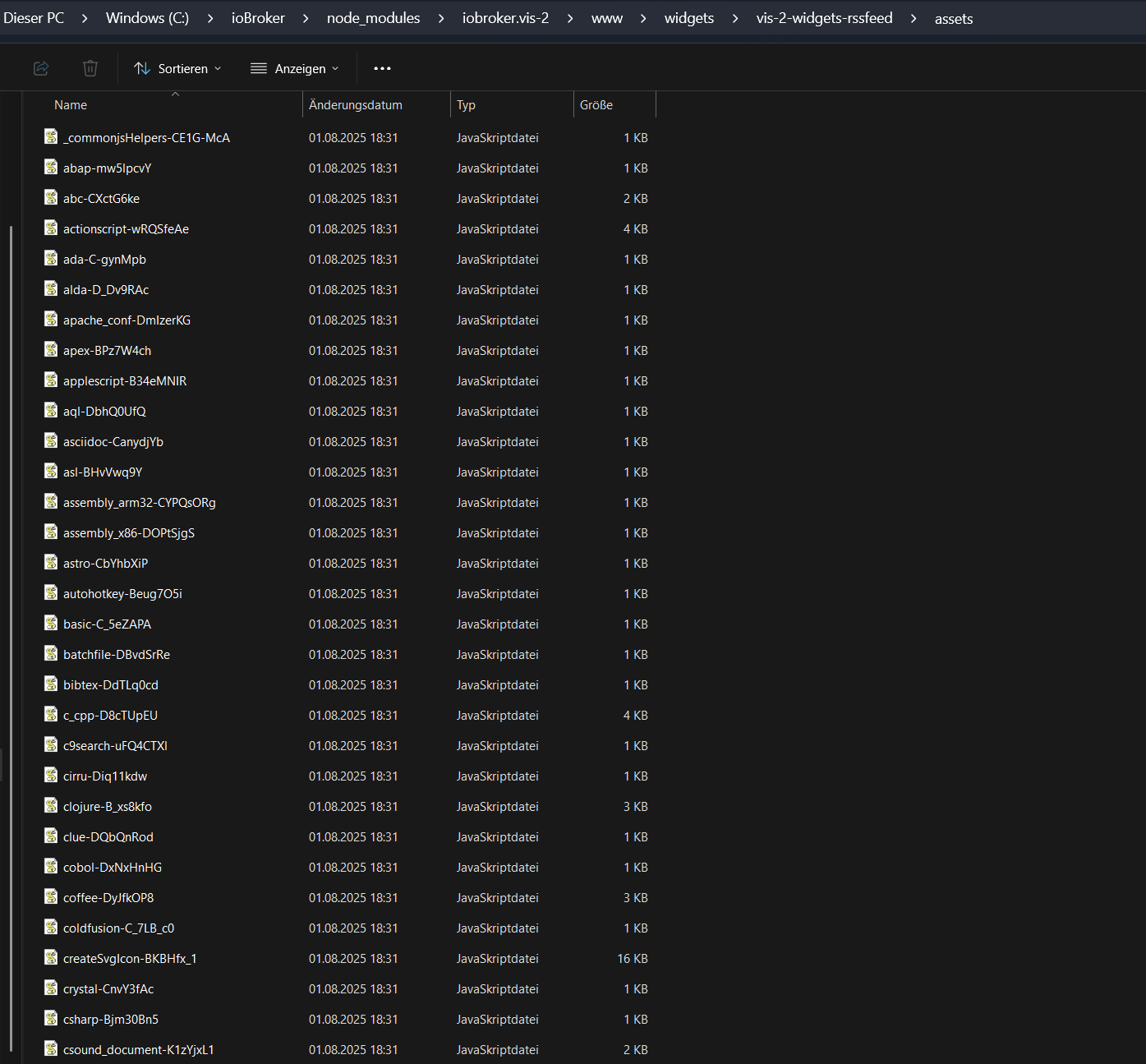
Task: Click the astro-CbYhbXiP file icon
Action: point(51,563)
